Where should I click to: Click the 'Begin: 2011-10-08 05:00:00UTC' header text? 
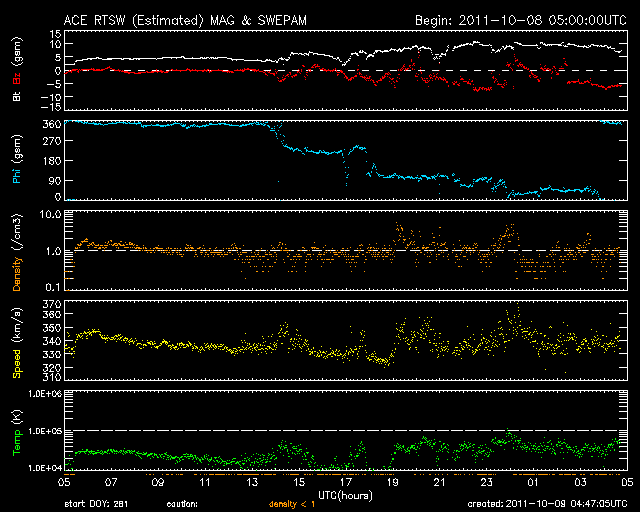pos(521,20)
